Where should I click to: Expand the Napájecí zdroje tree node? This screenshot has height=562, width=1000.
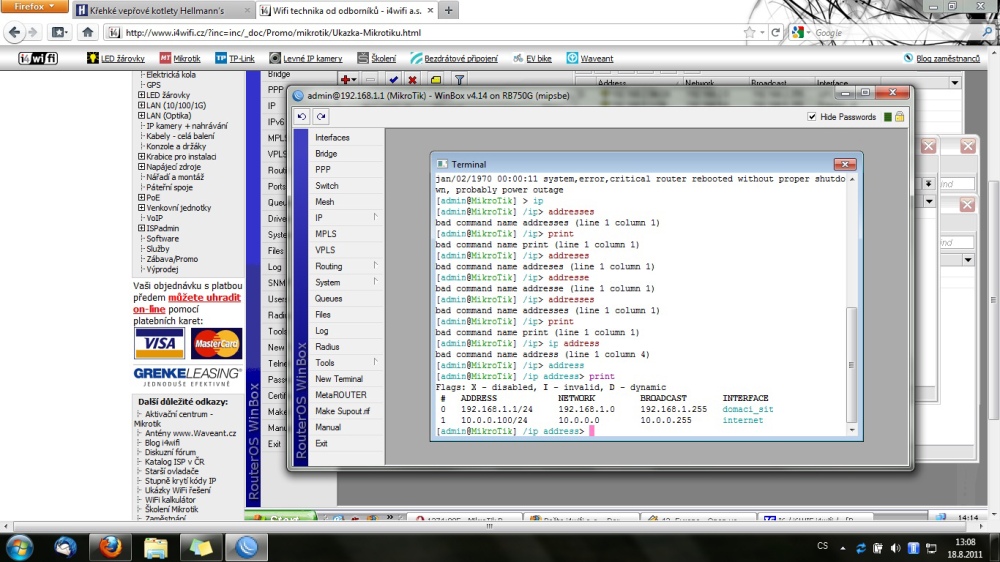click(142, 166)
